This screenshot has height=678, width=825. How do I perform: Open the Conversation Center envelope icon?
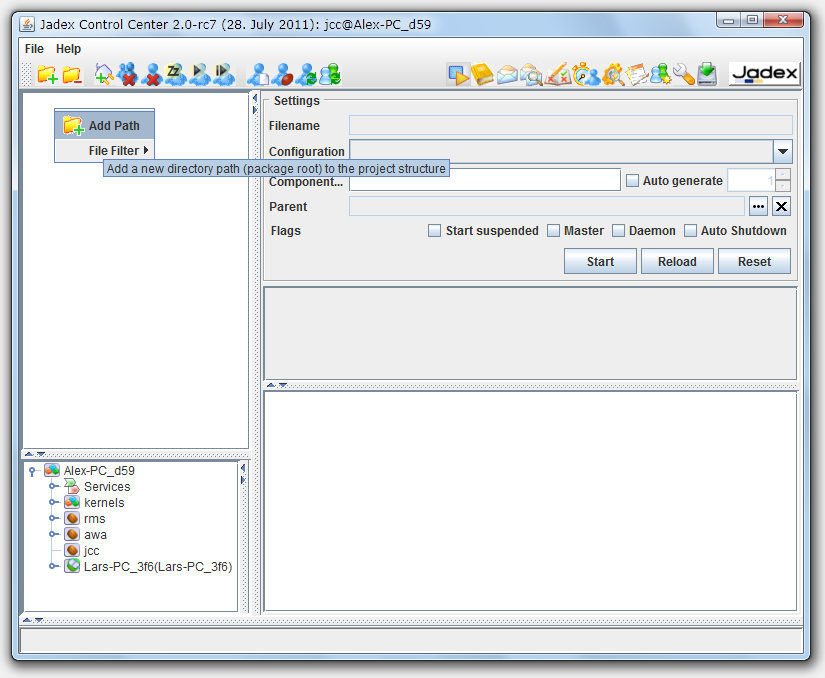(509, 73)
